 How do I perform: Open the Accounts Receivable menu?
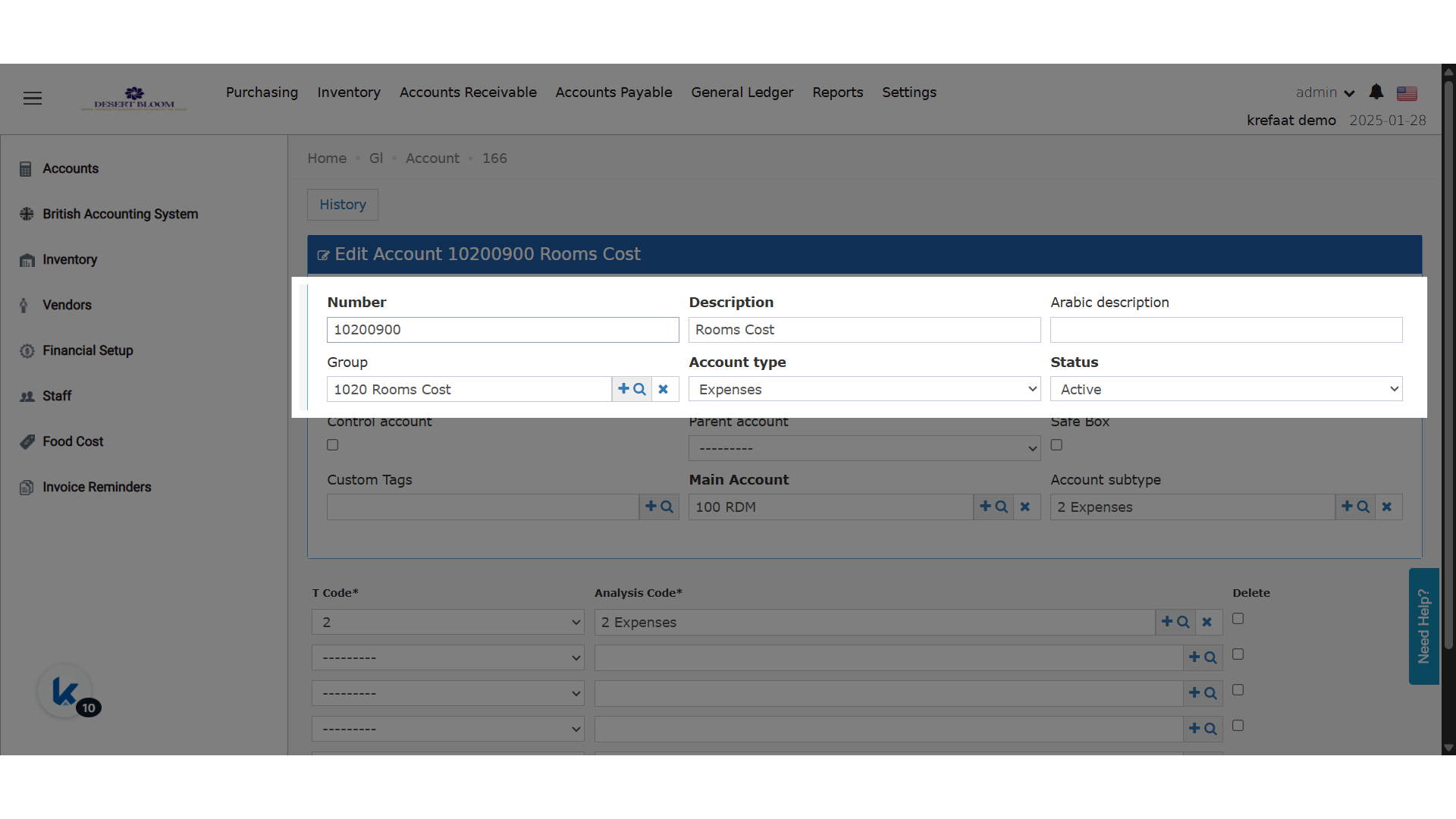(x=468, y=93)
